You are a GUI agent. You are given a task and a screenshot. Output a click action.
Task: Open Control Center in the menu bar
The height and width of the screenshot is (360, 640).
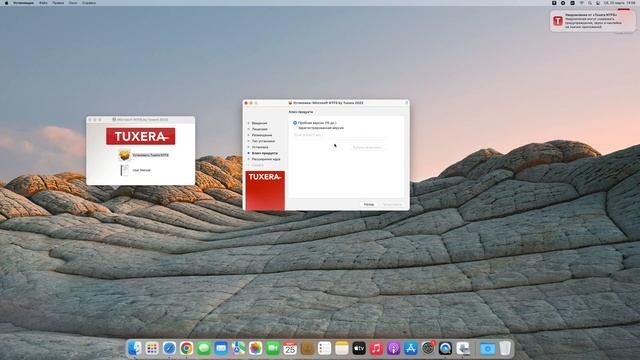pyautogui.click(x=598, y=3)
